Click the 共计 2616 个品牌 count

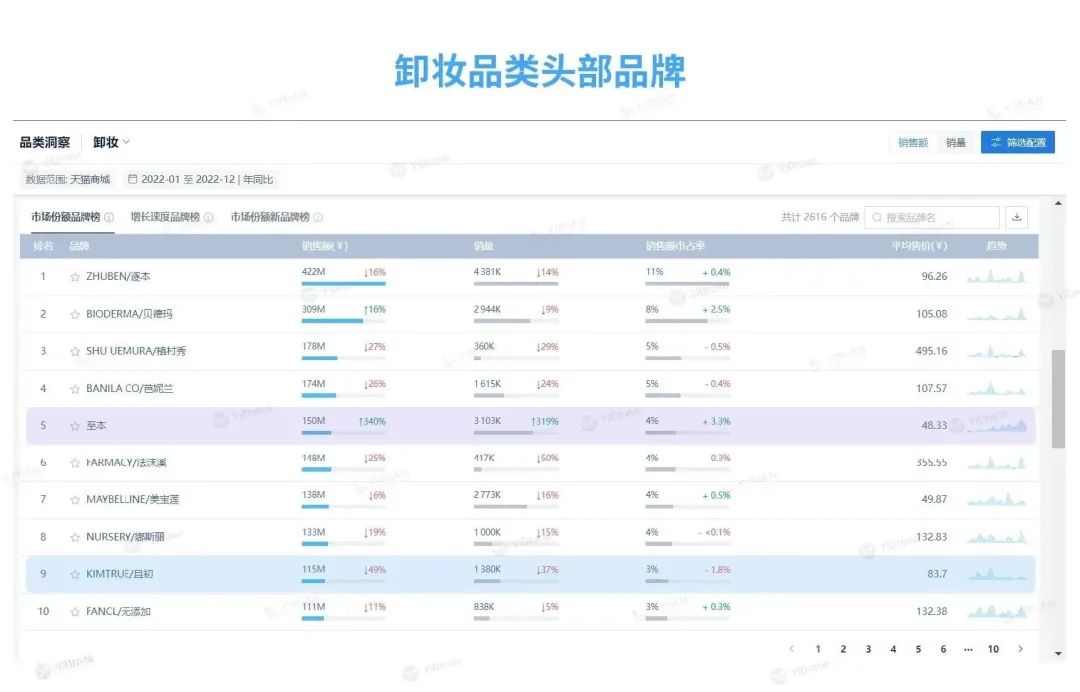[820, 218]
